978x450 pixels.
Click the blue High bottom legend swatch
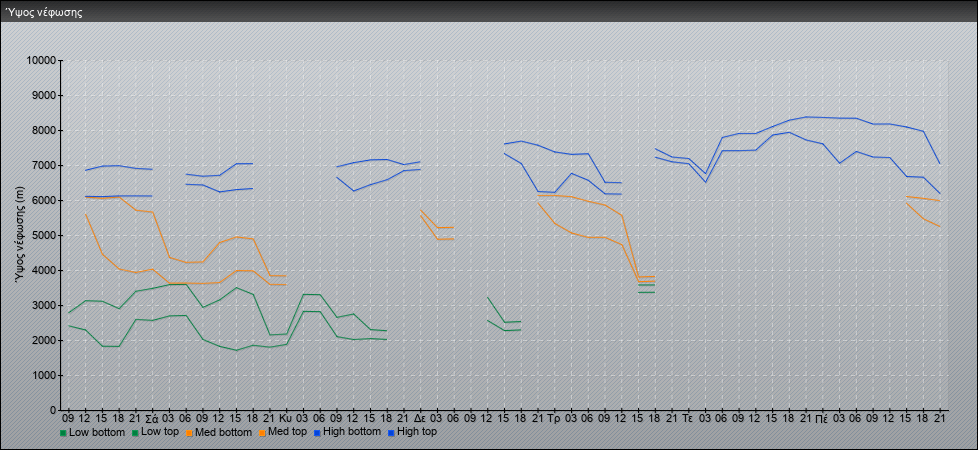click(319, 432)
